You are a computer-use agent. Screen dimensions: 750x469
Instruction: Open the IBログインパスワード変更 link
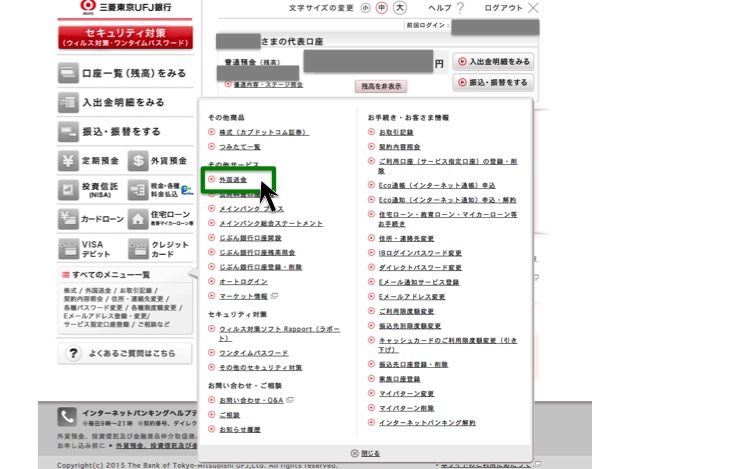click(420, 253)
